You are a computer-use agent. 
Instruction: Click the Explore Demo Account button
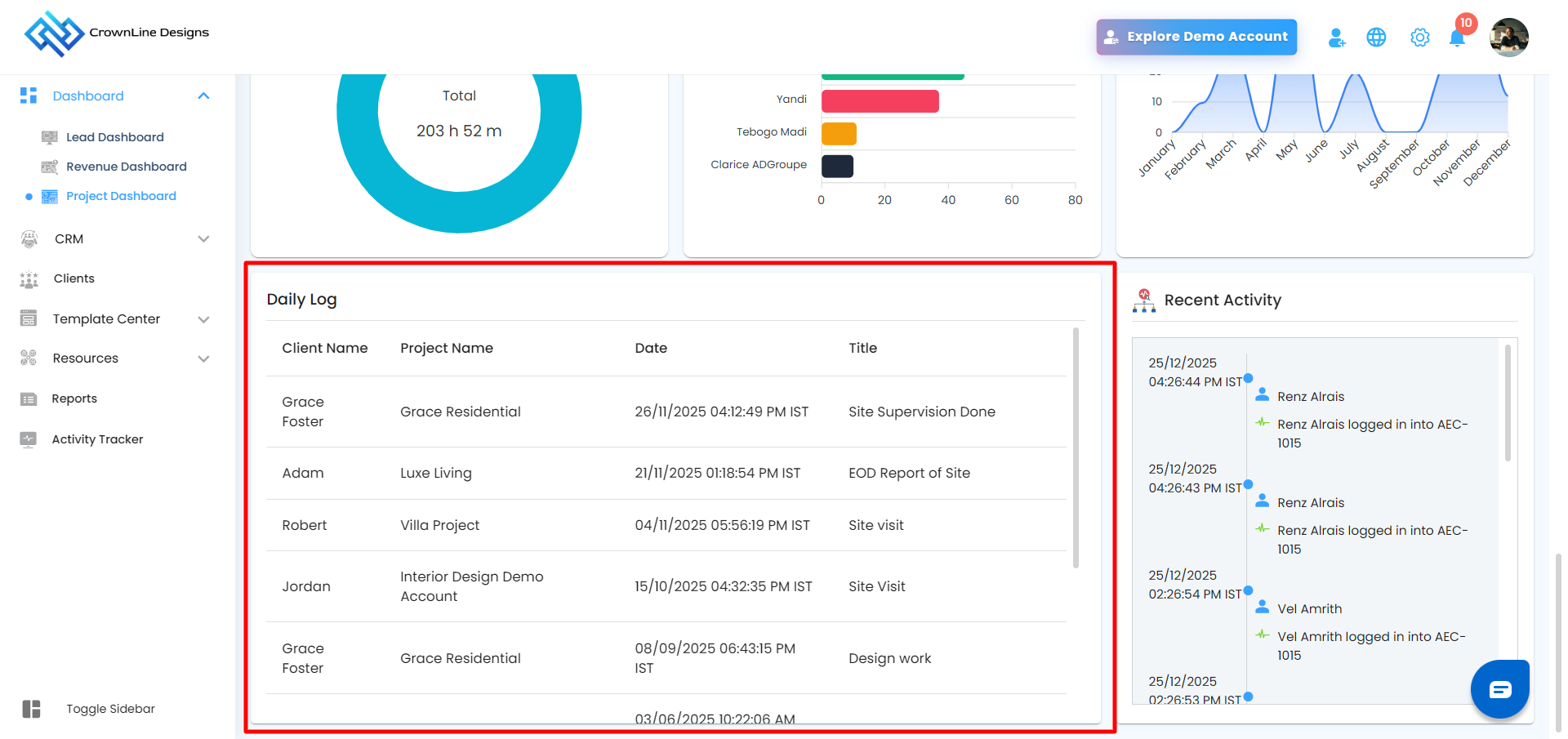tap(1196, 37)
